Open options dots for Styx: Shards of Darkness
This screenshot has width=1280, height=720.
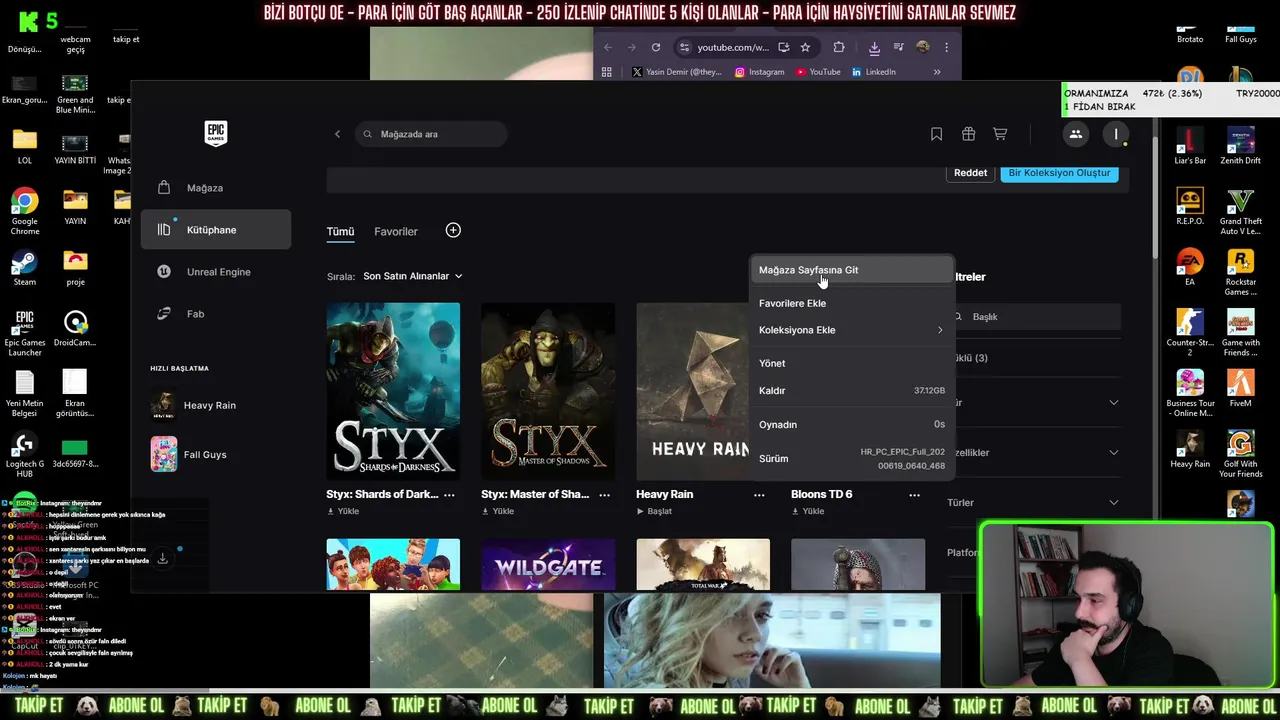click(449, 494)
